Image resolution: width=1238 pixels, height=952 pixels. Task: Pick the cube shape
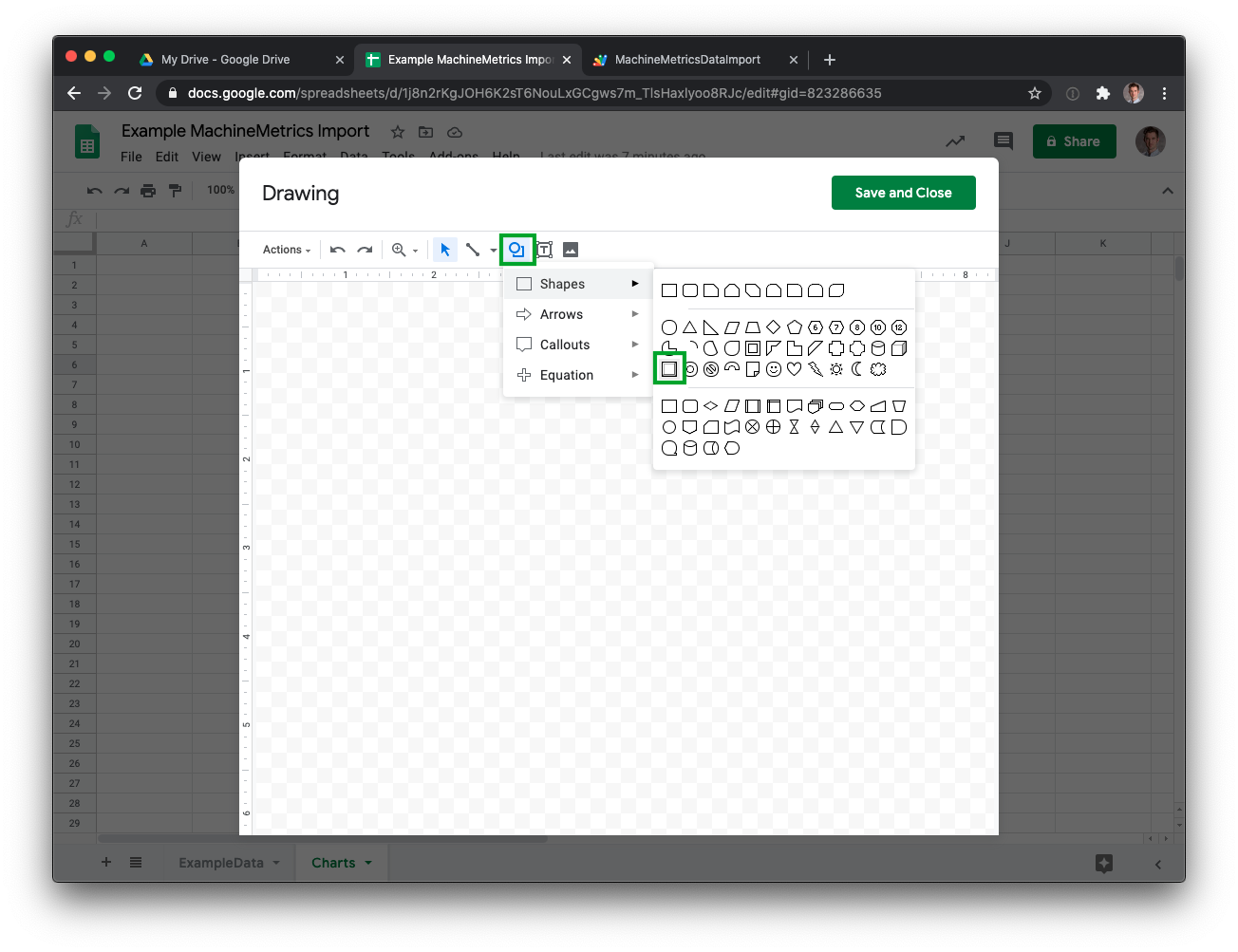pyautogui.click(x=899, y=348)
